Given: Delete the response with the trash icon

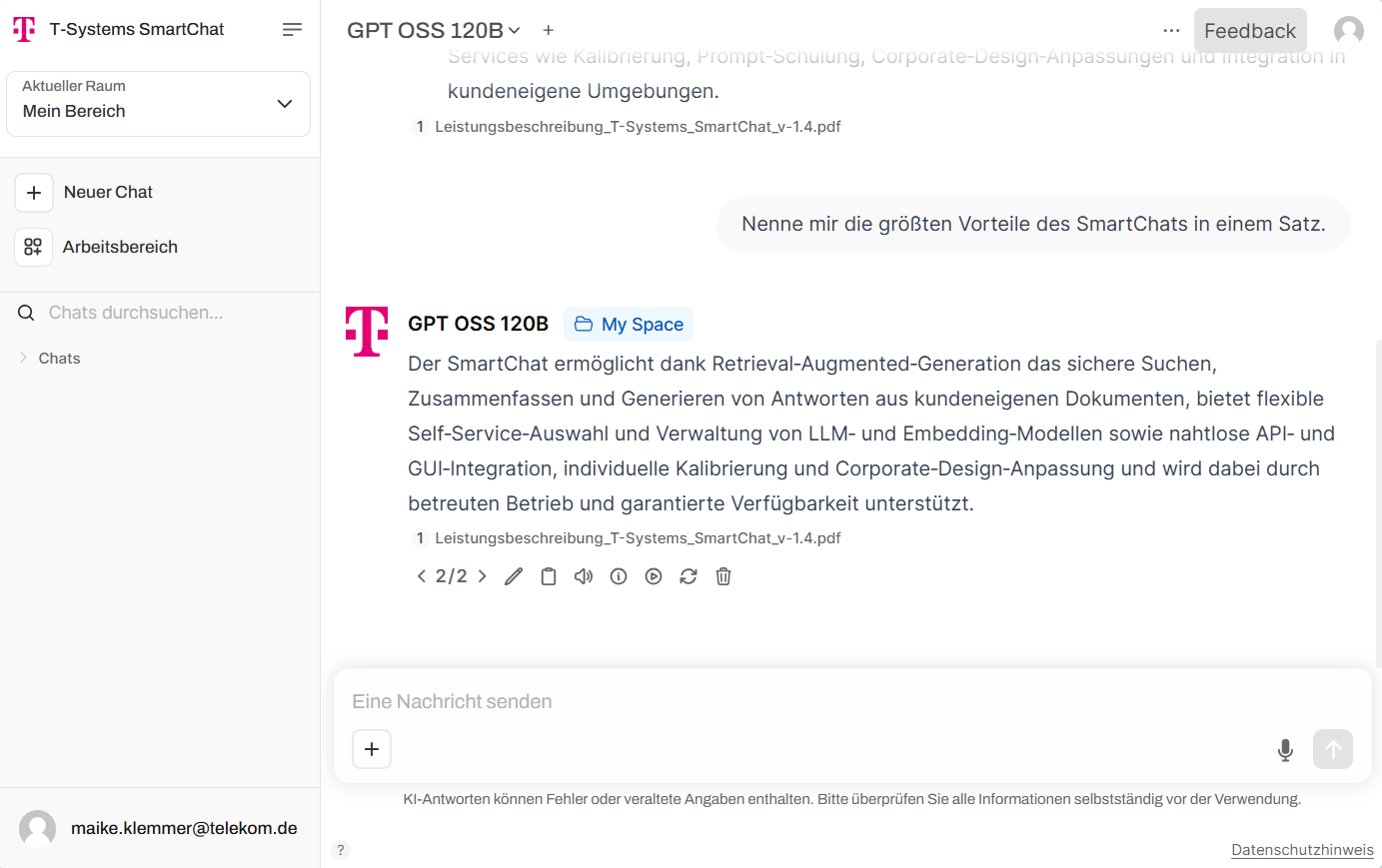Looking at the screenshot, I should click(723, 576).
